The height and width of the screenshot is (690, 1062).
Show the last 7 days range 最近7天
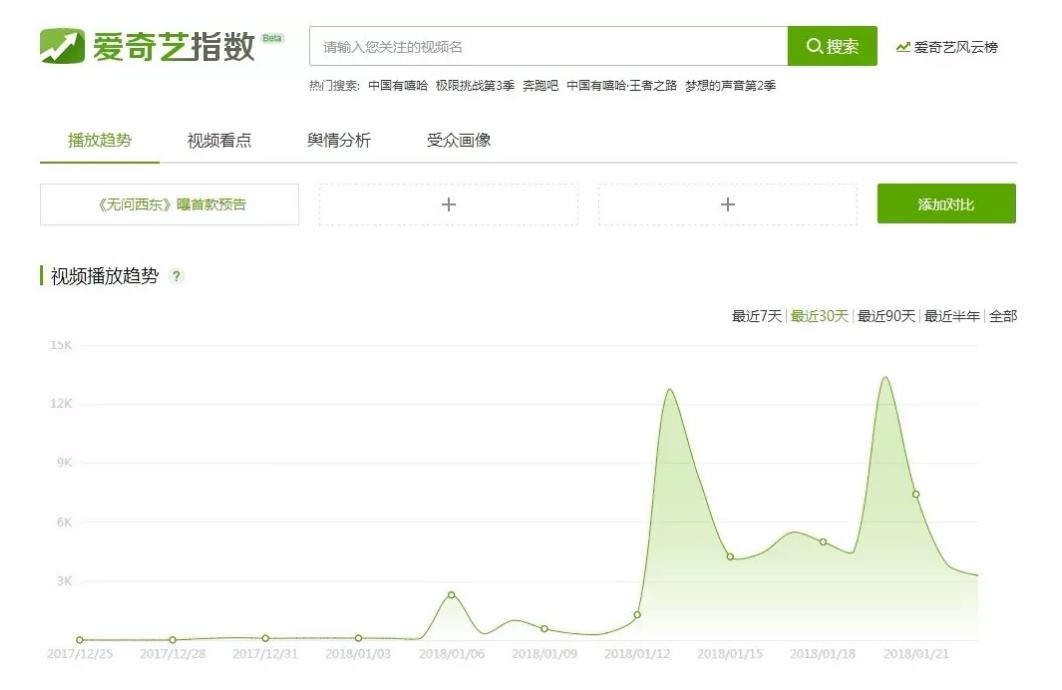[757, 316]
